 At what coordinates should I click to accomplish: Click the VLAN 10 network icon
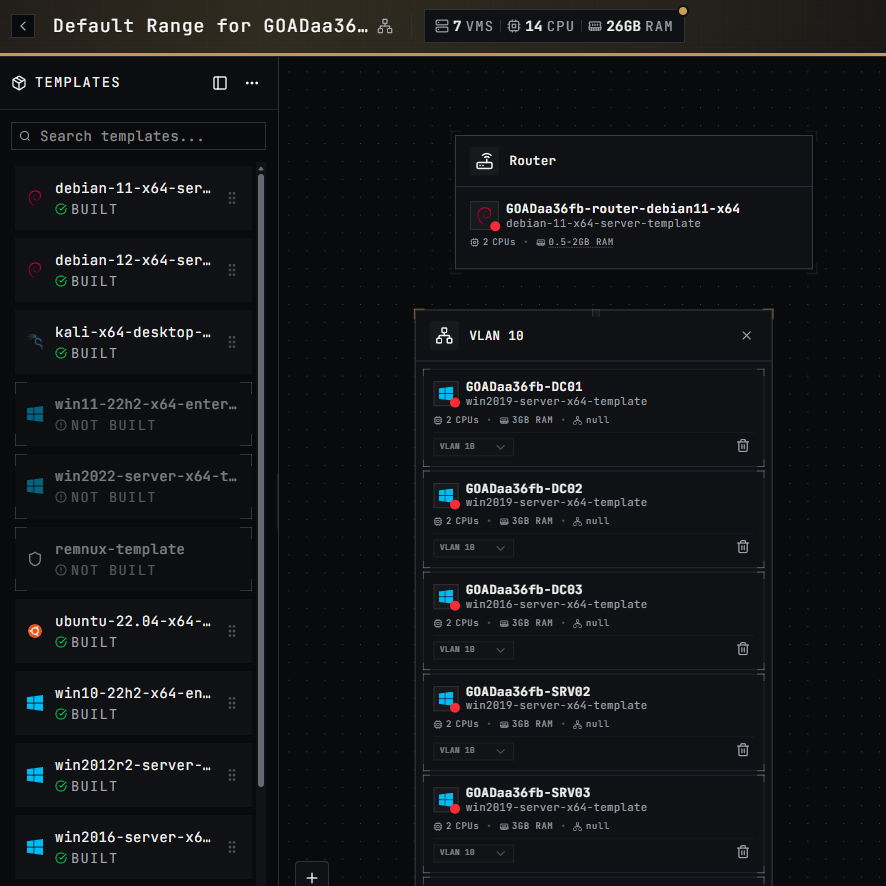click(444, 336)
